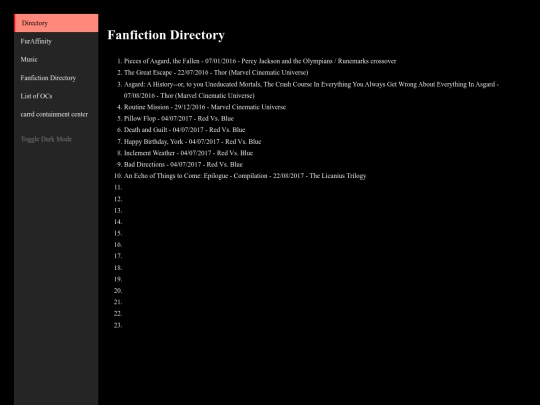
Task: Select entry Routine Mission
Action: click(205, 107)
